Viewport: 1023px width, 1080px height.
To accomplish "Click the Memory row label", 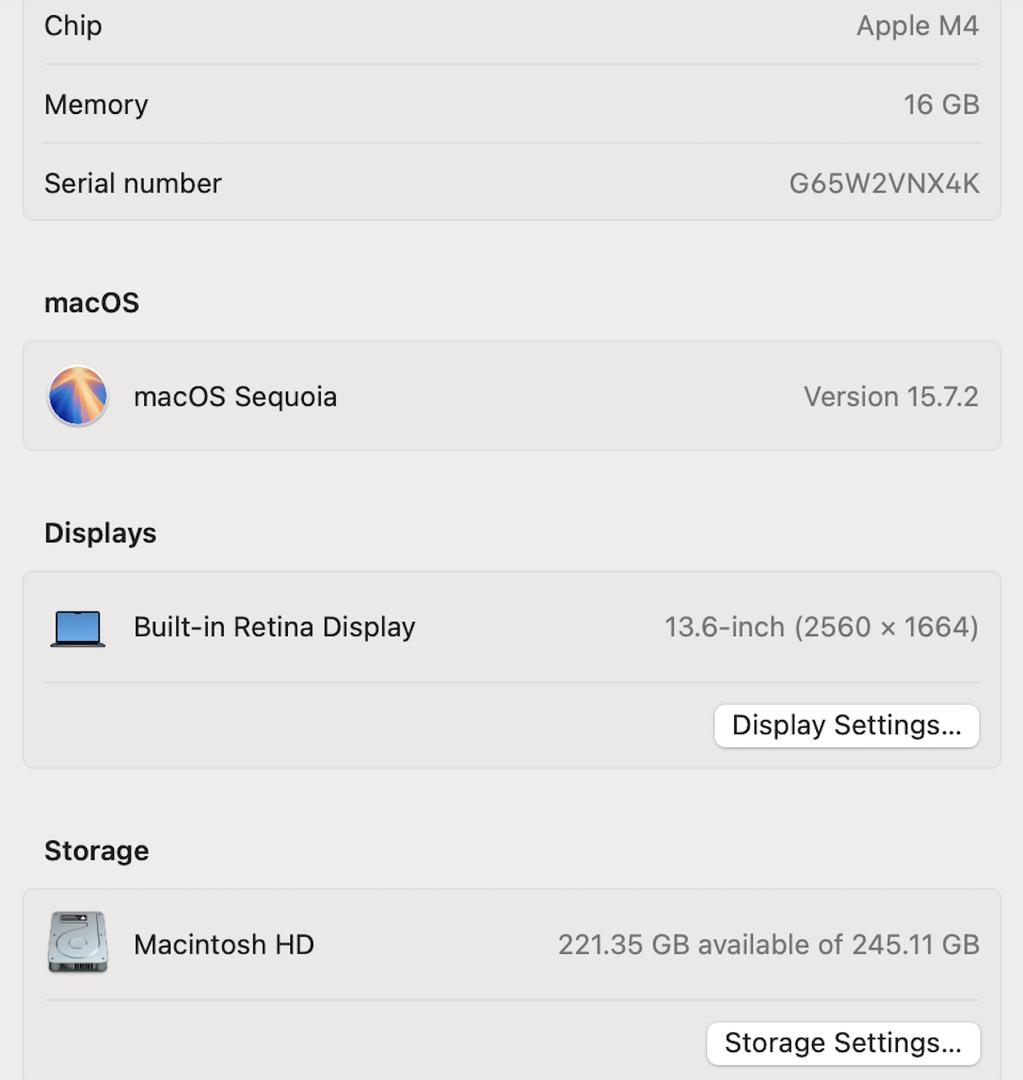I will coord(96,105).
